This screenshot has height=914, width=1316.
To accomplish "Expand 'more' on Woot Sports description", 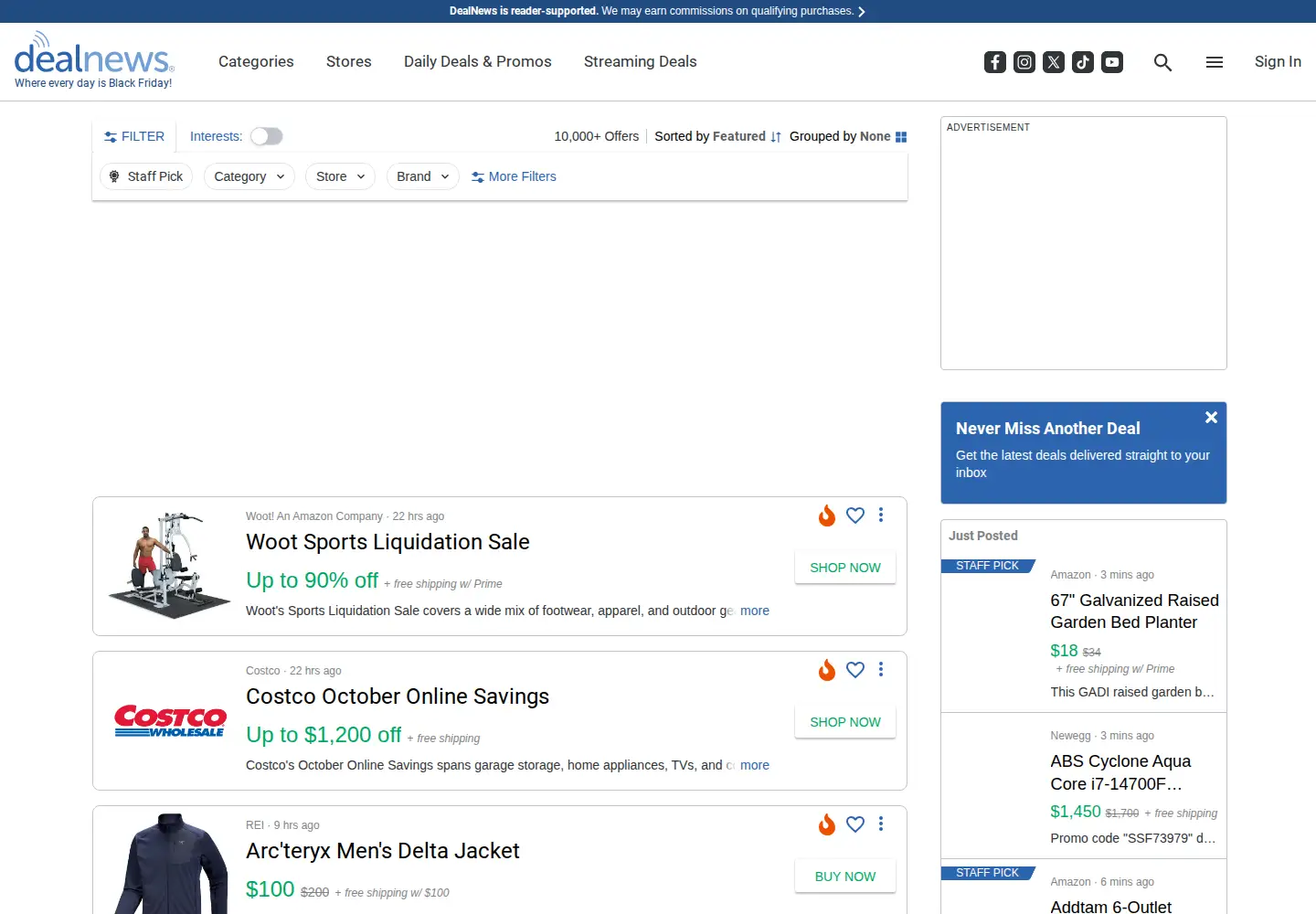I will (755, 611).
